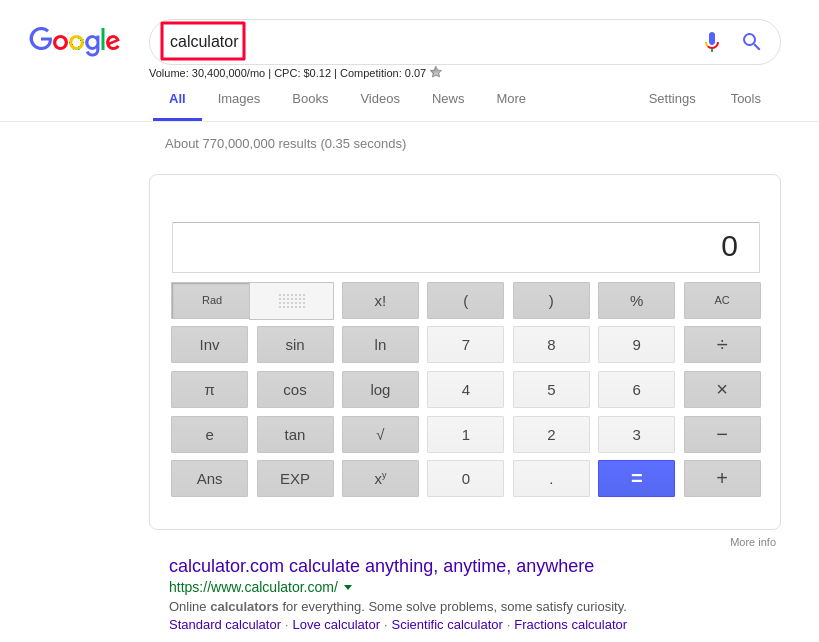819x642 pixels.
Task: Insert Euler's constant e
Action: pos(209,435)
